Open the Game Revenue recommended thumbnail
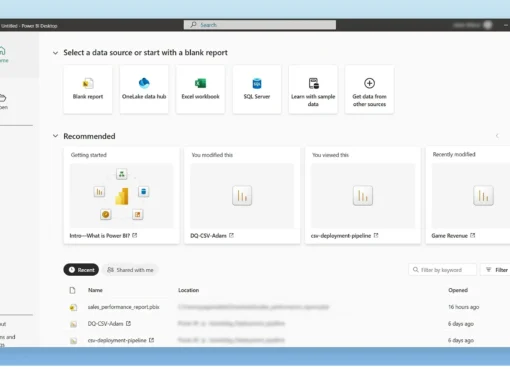This screenshot has height=369, width=510. pos(471,196)
